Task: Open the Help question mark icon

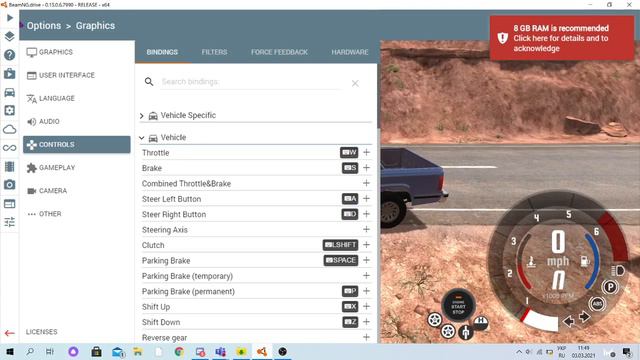Action: (10, 55)
